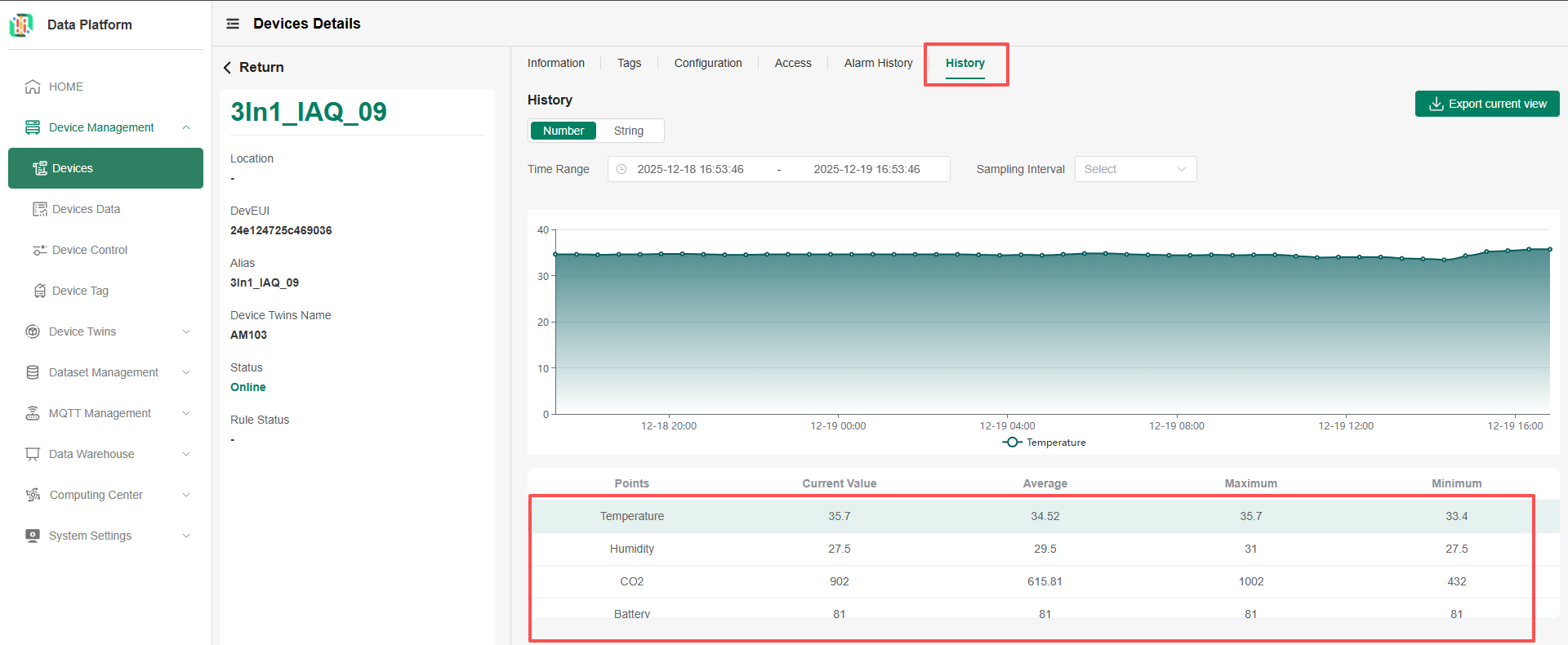Switch to Number data type

point(563,131)
